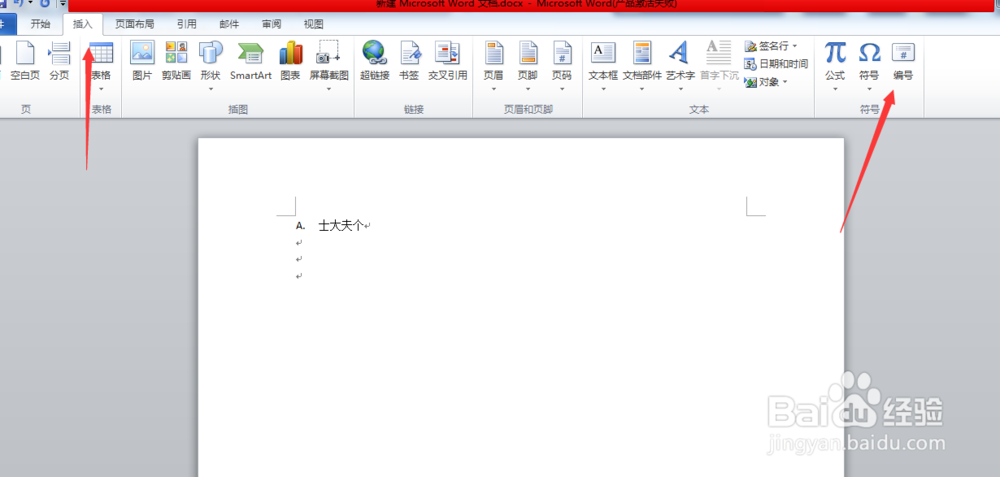This screenshot has width=1000, height=477.
Task: Insert a page break (分页)
Action: (59, 62)
